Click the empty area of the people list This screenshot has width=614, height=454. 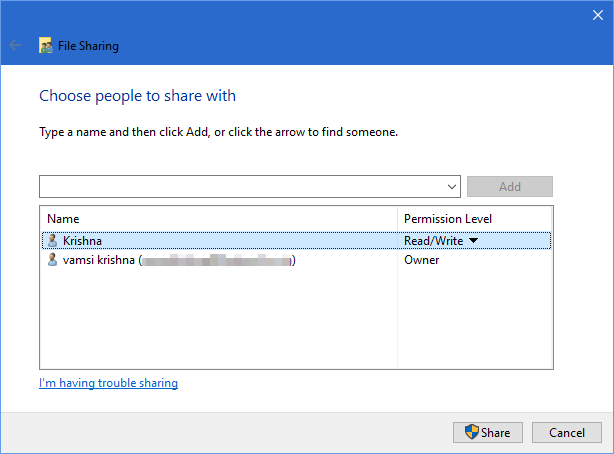point(218,320)
